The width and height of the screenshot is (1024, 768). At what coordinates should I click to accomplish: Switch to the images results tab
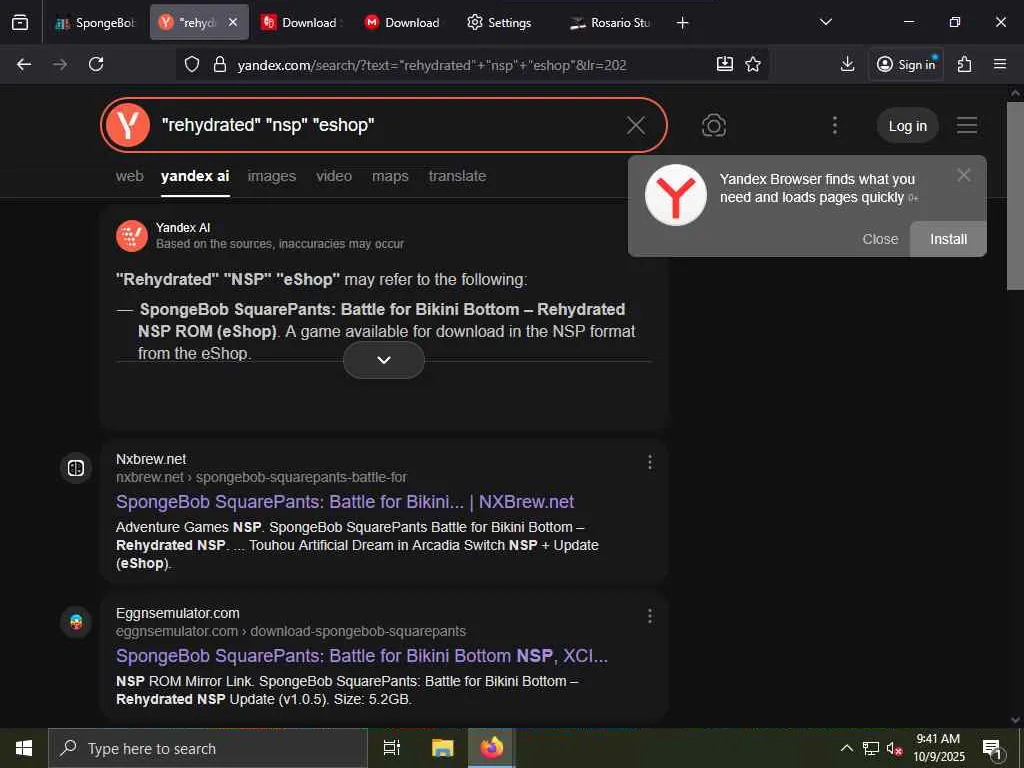[272, 176]
